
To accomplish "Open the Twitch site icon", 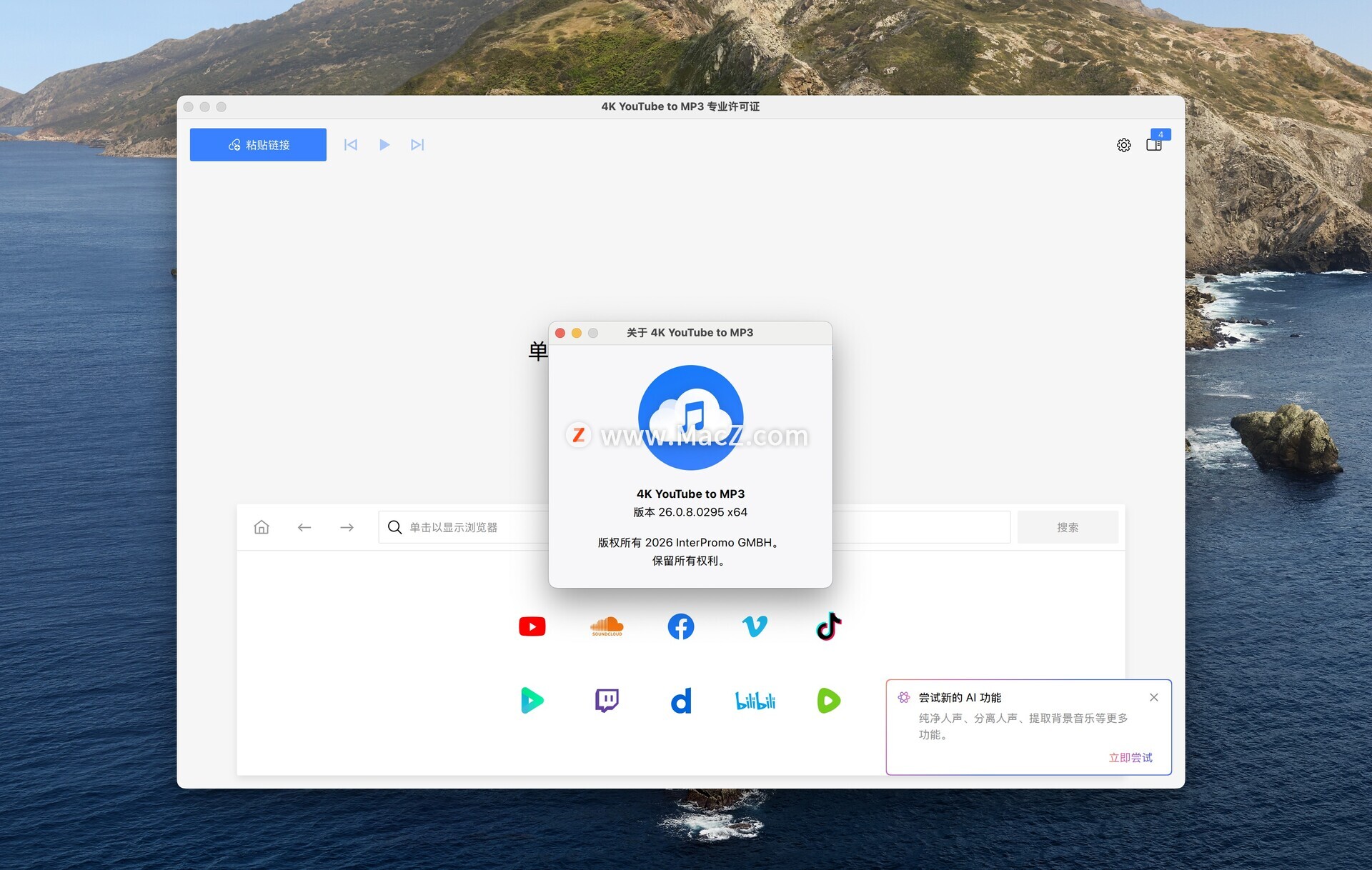I will point(607,701).
